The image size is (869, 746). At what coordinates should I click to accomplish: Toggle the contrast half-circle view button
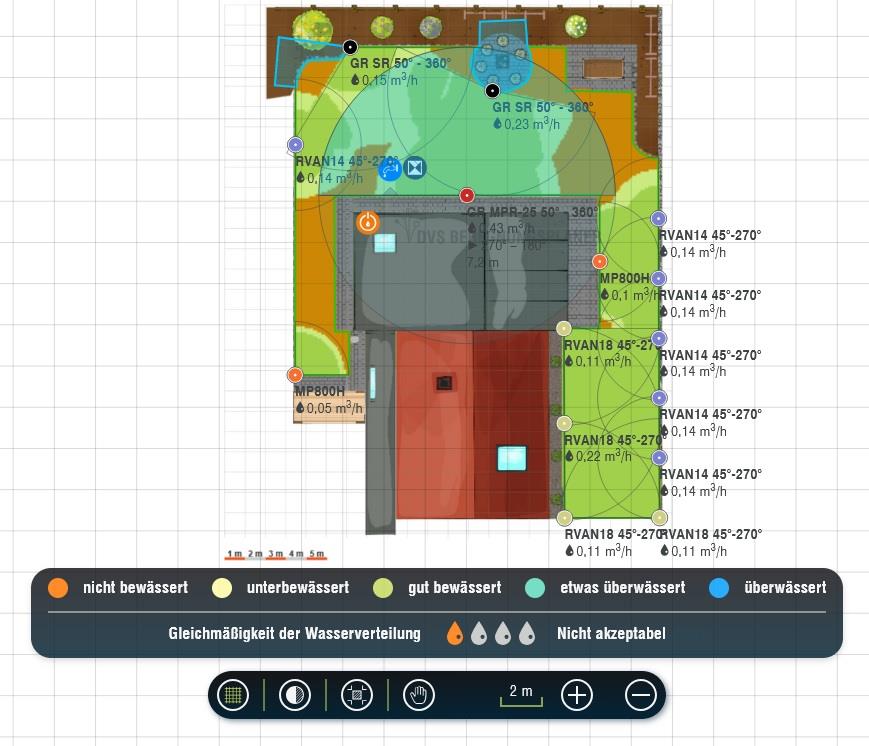coord(295,695)
